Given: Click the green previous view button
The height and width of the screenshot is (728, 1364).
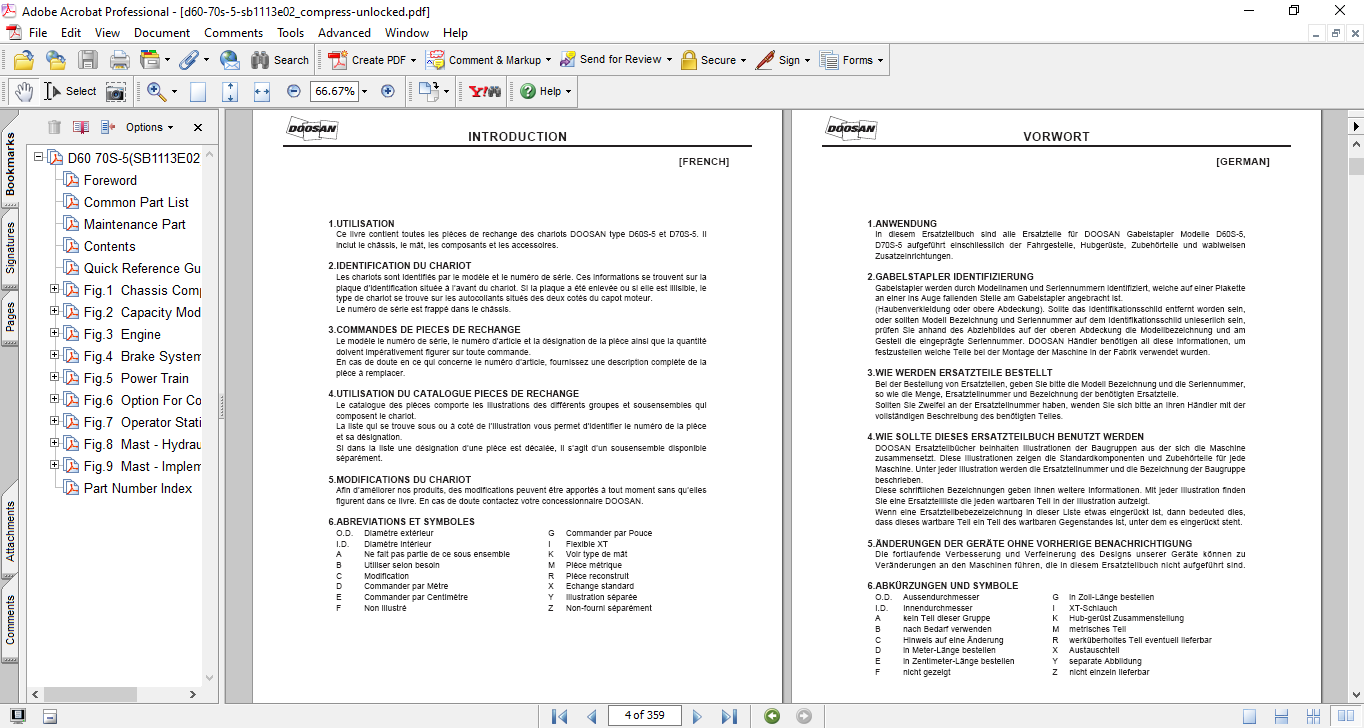Looking at the screenshot, I should tap(771, 716).
